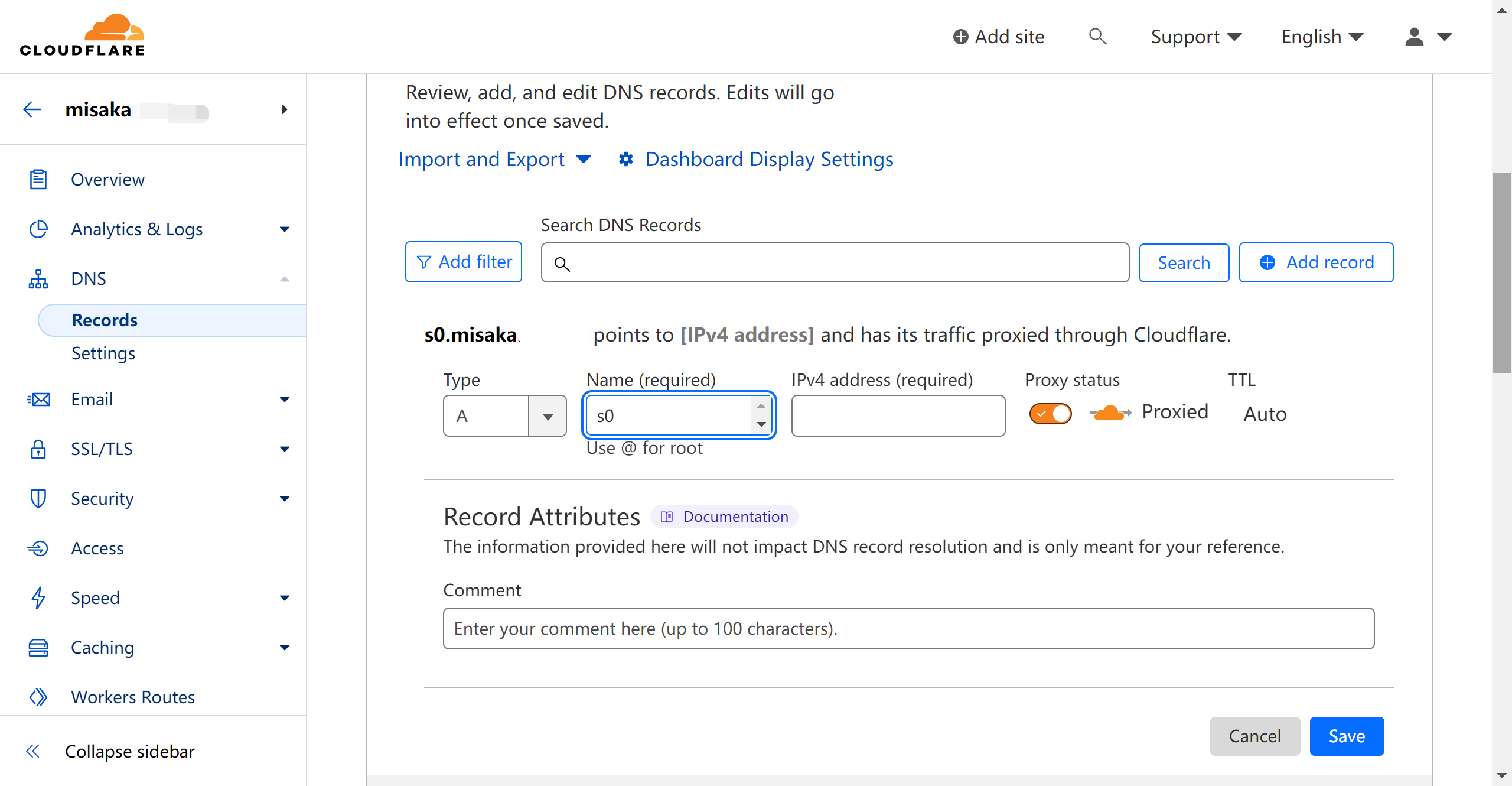This screenshot has width=1512, height=786.
Task: Click the SSL/TLS lock icon
Action: coord(38,449)
